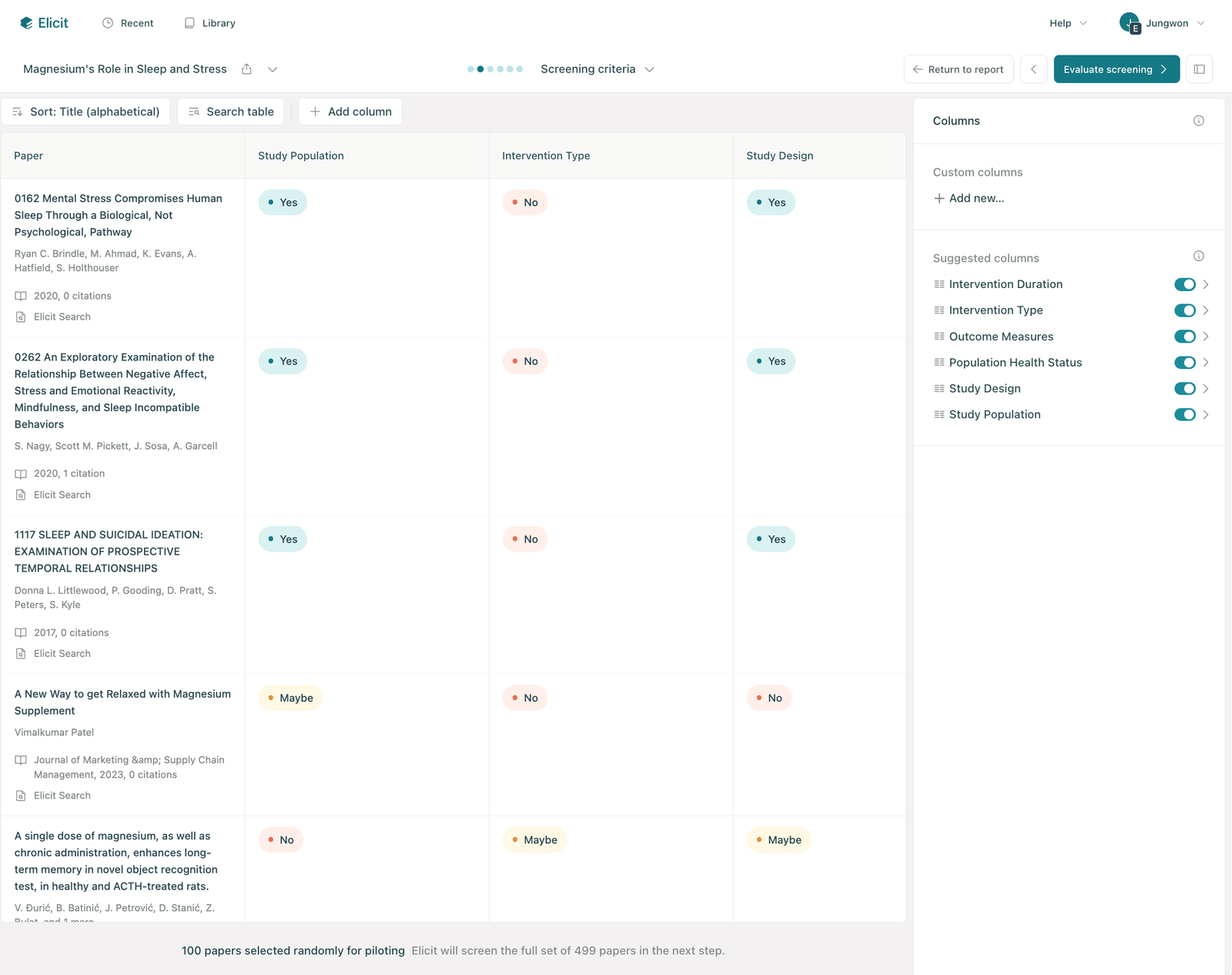
Task: Expand the Help menu
Action: (x=1068, y=23)
